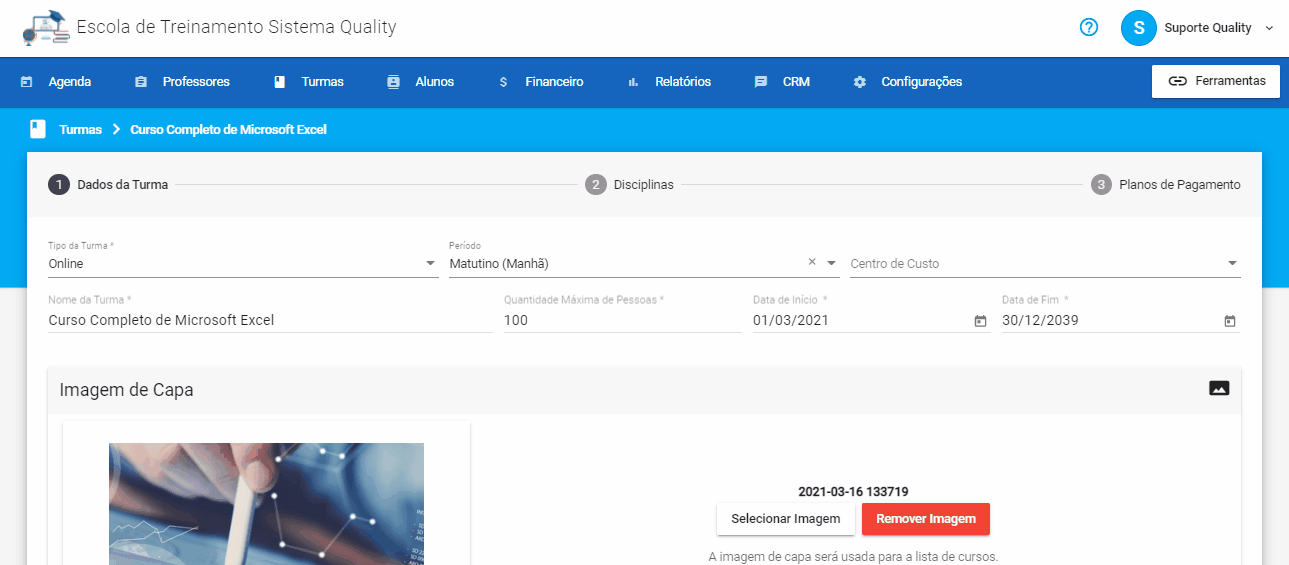Go to step 3 Planos de Pagamento
Image resolution: width=1289 pixels, height=565 pixels.
[x=1166, y=185]
